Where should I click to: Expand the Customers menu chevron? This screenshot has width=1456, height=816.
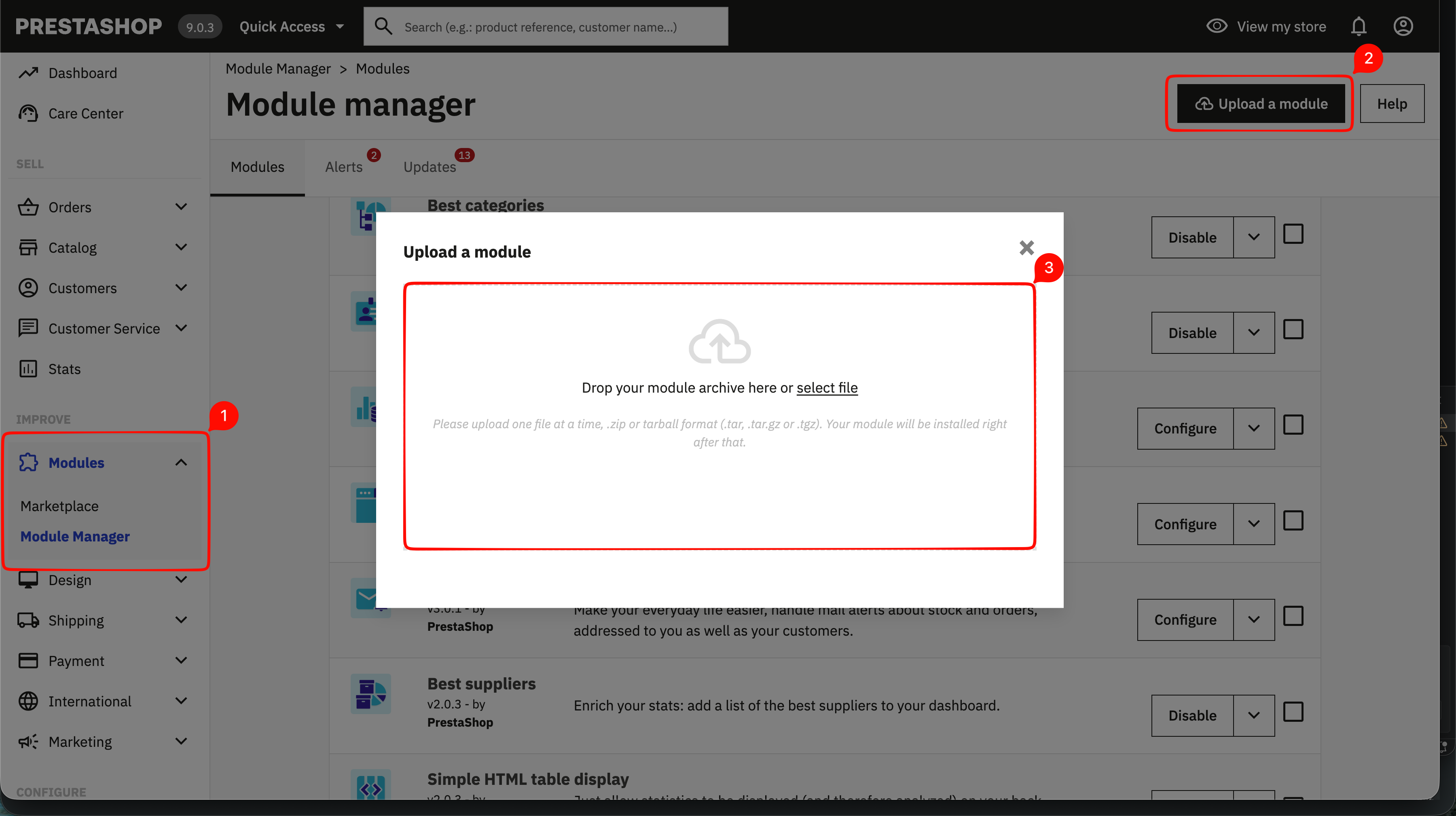pyautogui.click(x=181, y=288)
